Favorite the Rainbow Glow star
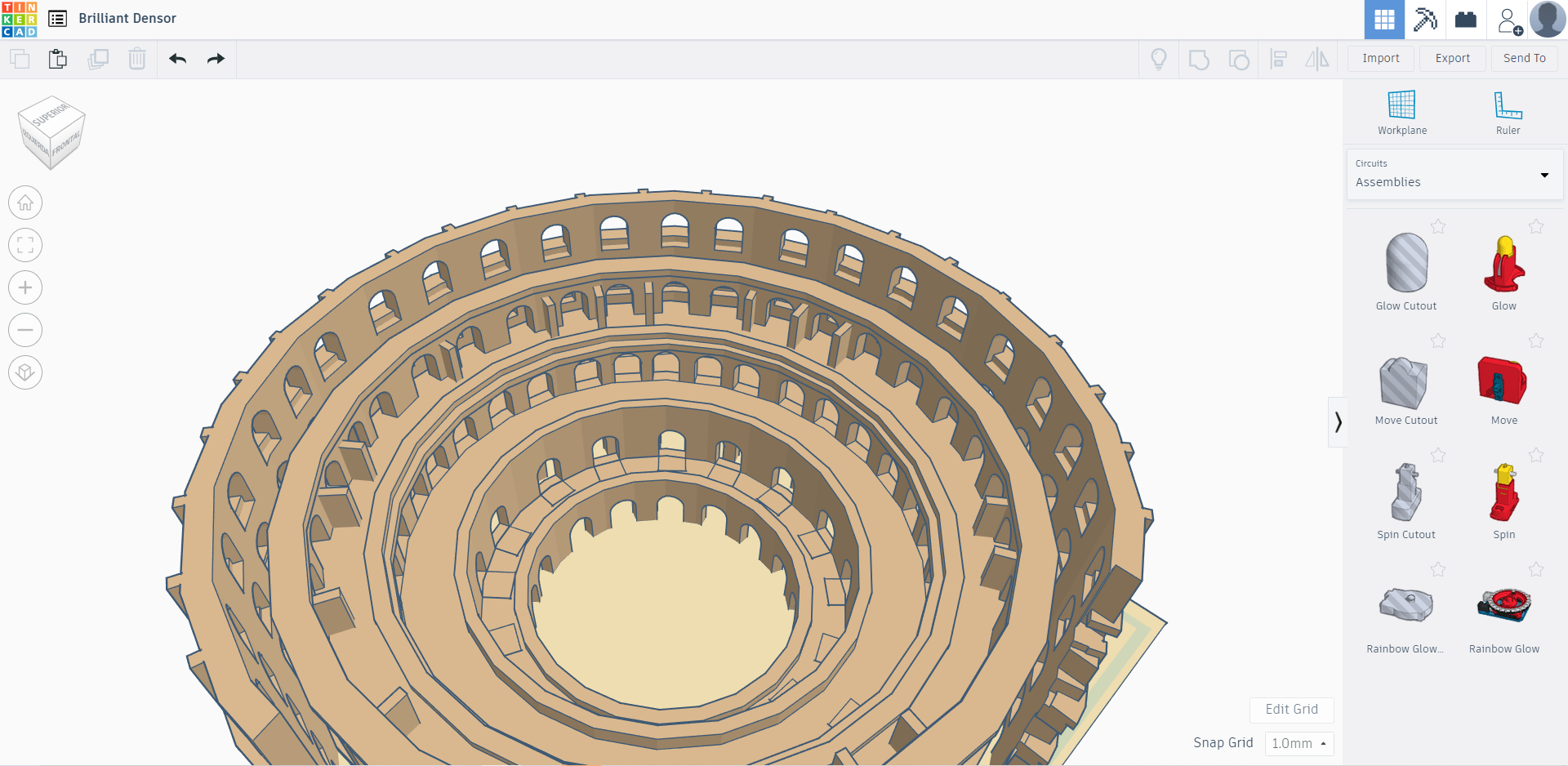This screenshot has width=1568, height=766. tap(1536, 569)
